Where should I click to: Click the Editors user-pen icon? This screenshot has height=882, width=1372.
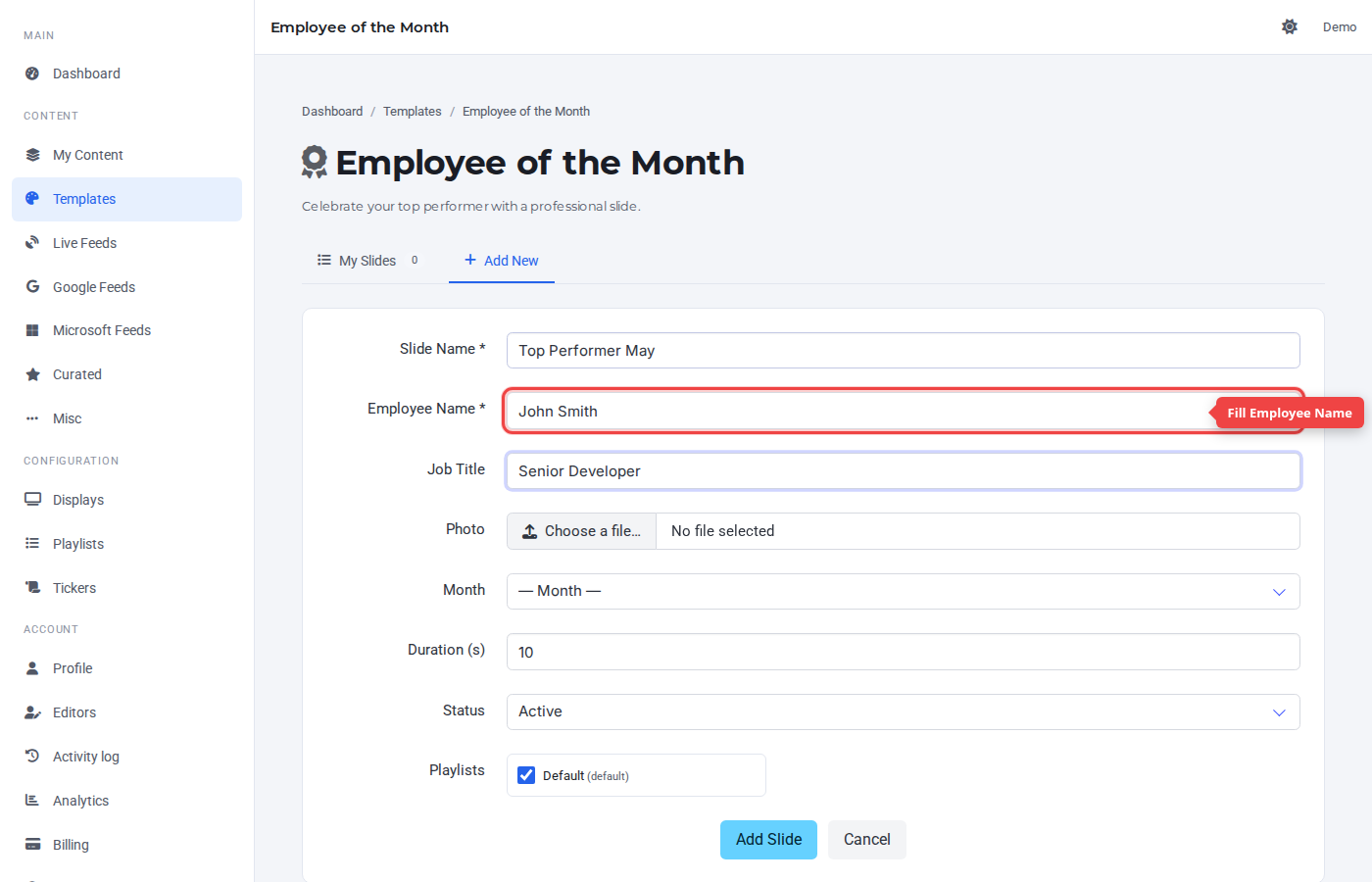pyautogui.click(x=32, y=712)
